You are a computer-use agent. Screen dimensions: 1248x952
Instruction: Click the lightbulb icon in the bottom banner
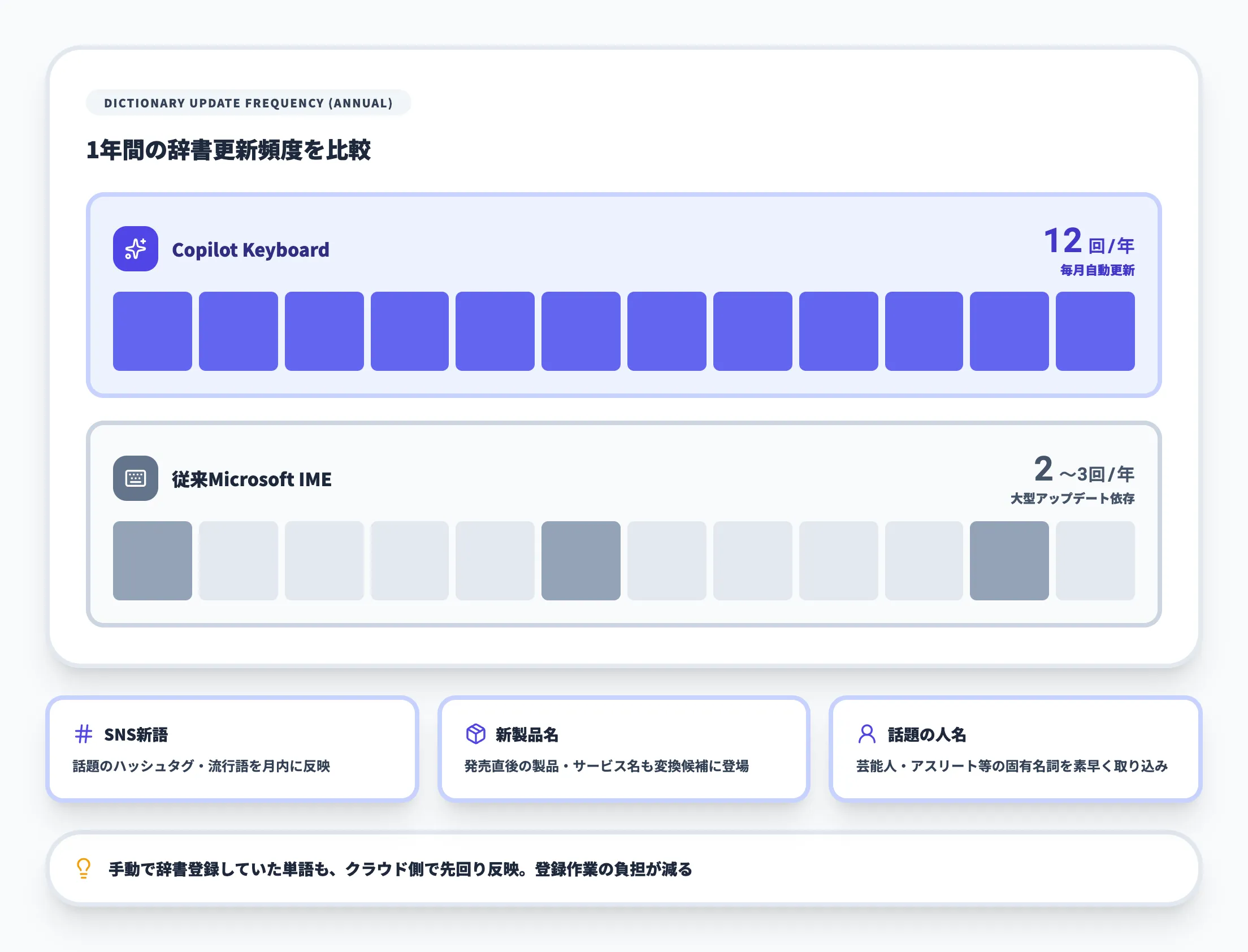click(82, 869)
